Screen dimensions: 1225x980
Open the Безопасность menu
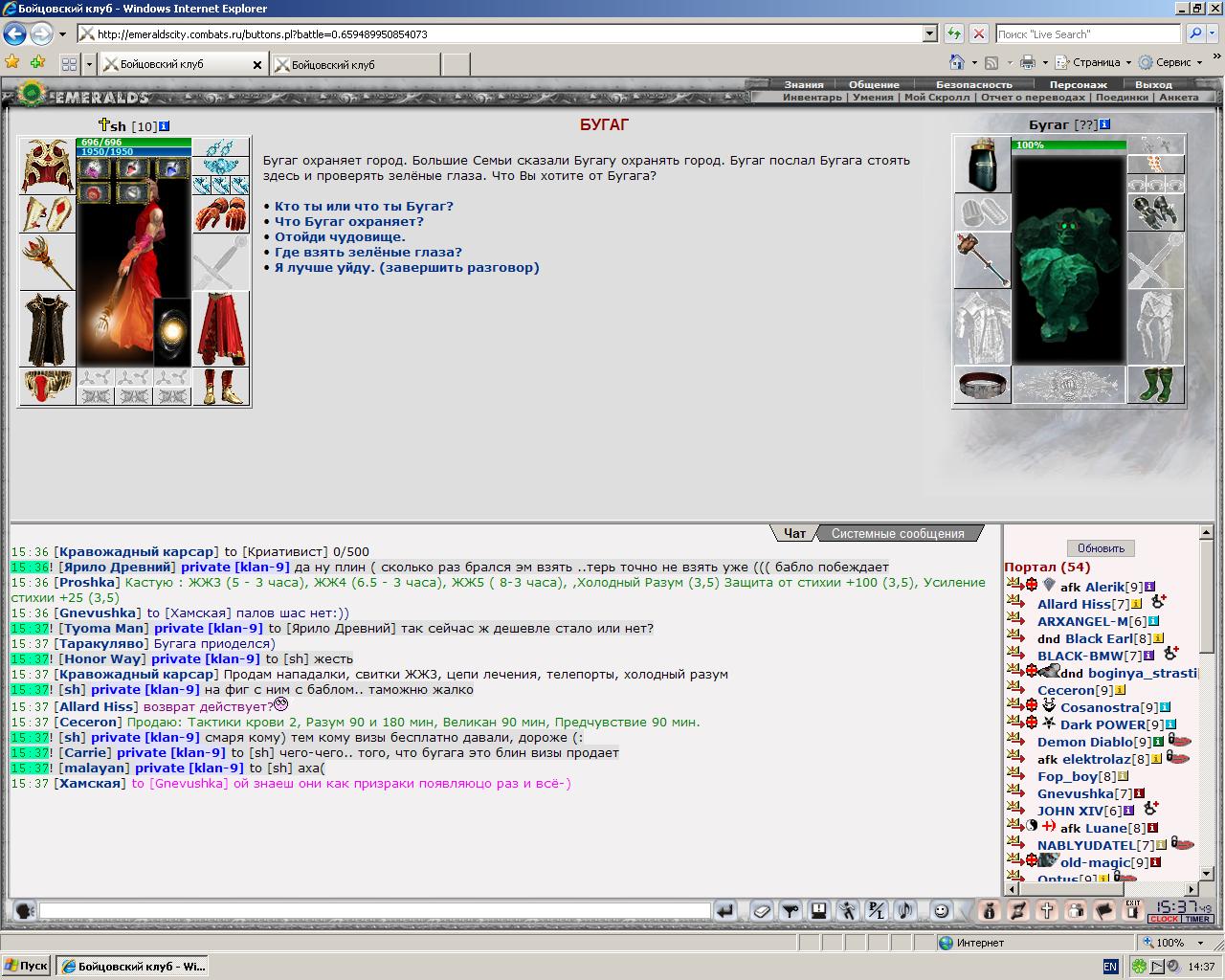point(973,84)
